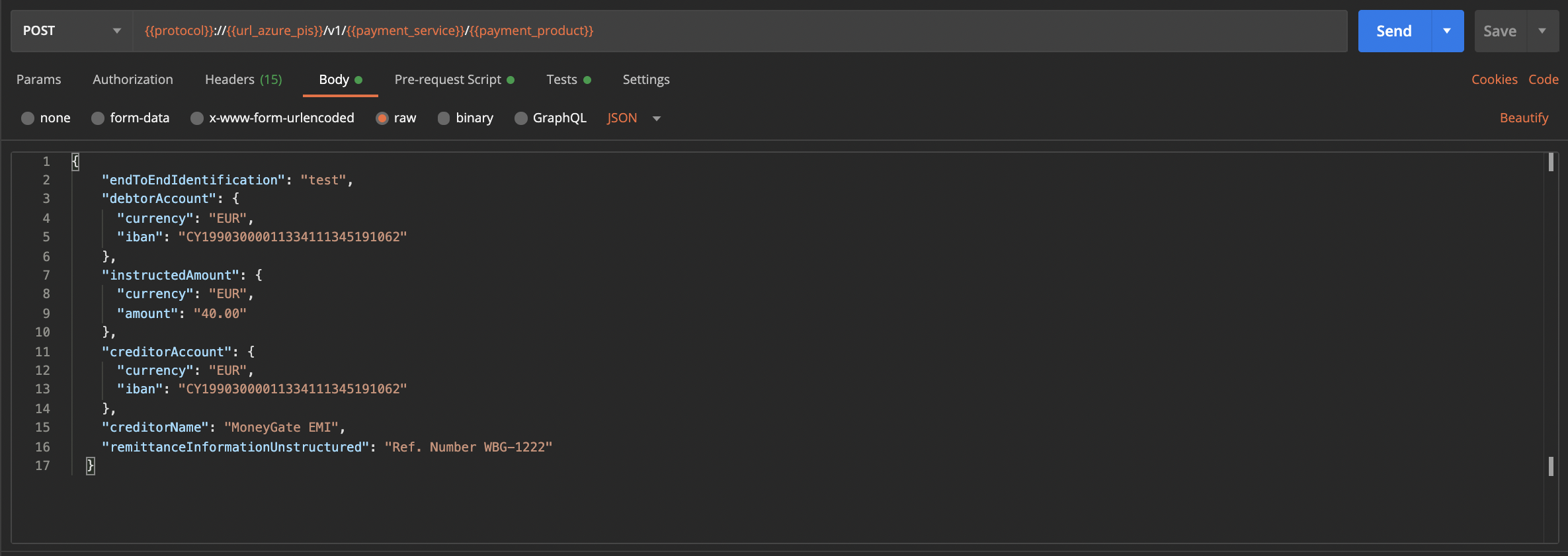The image size is (1568, 556).
Task: Open the Send options dropdown arrow
Action: pyautogui.click(x=1447, y=31)
